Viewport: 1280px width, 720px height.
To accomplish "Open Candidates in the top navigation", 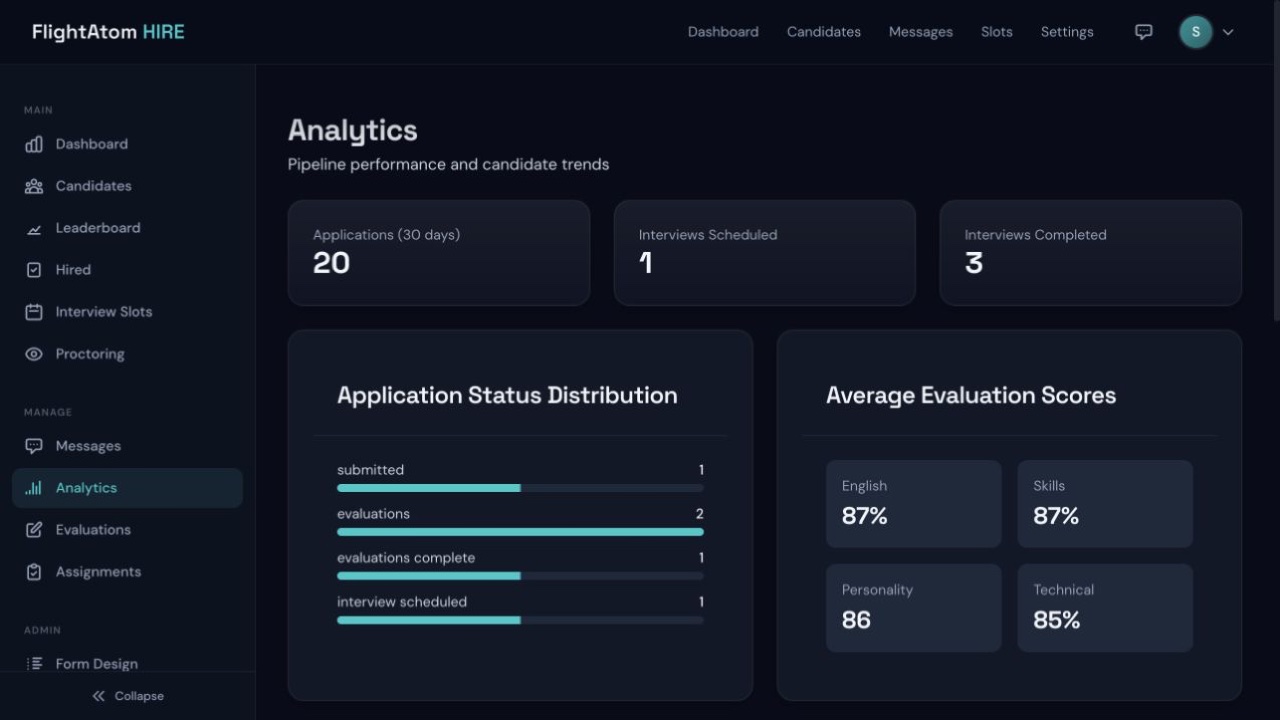I will click(824, 32).
